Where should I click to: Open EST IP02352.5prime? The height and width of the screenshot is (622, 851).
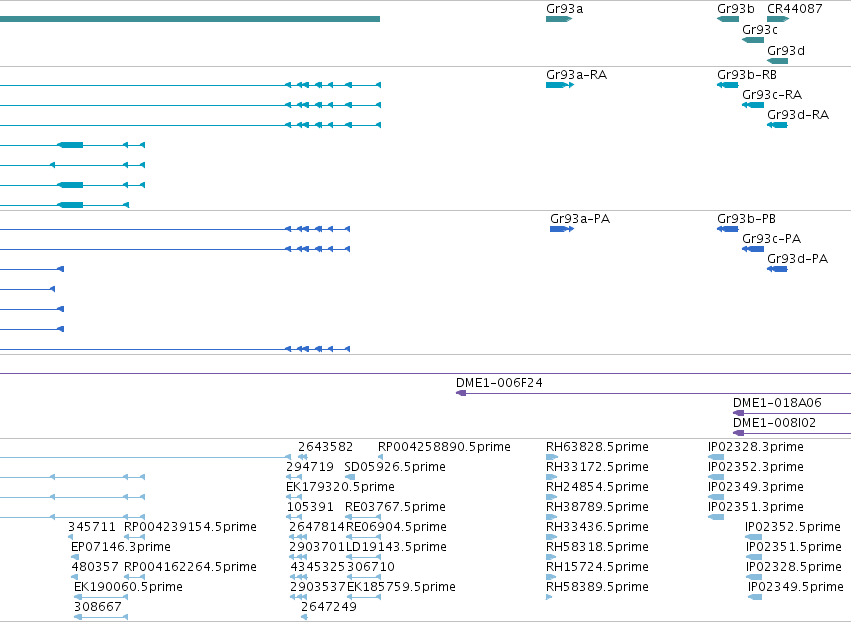pos(792,526)
